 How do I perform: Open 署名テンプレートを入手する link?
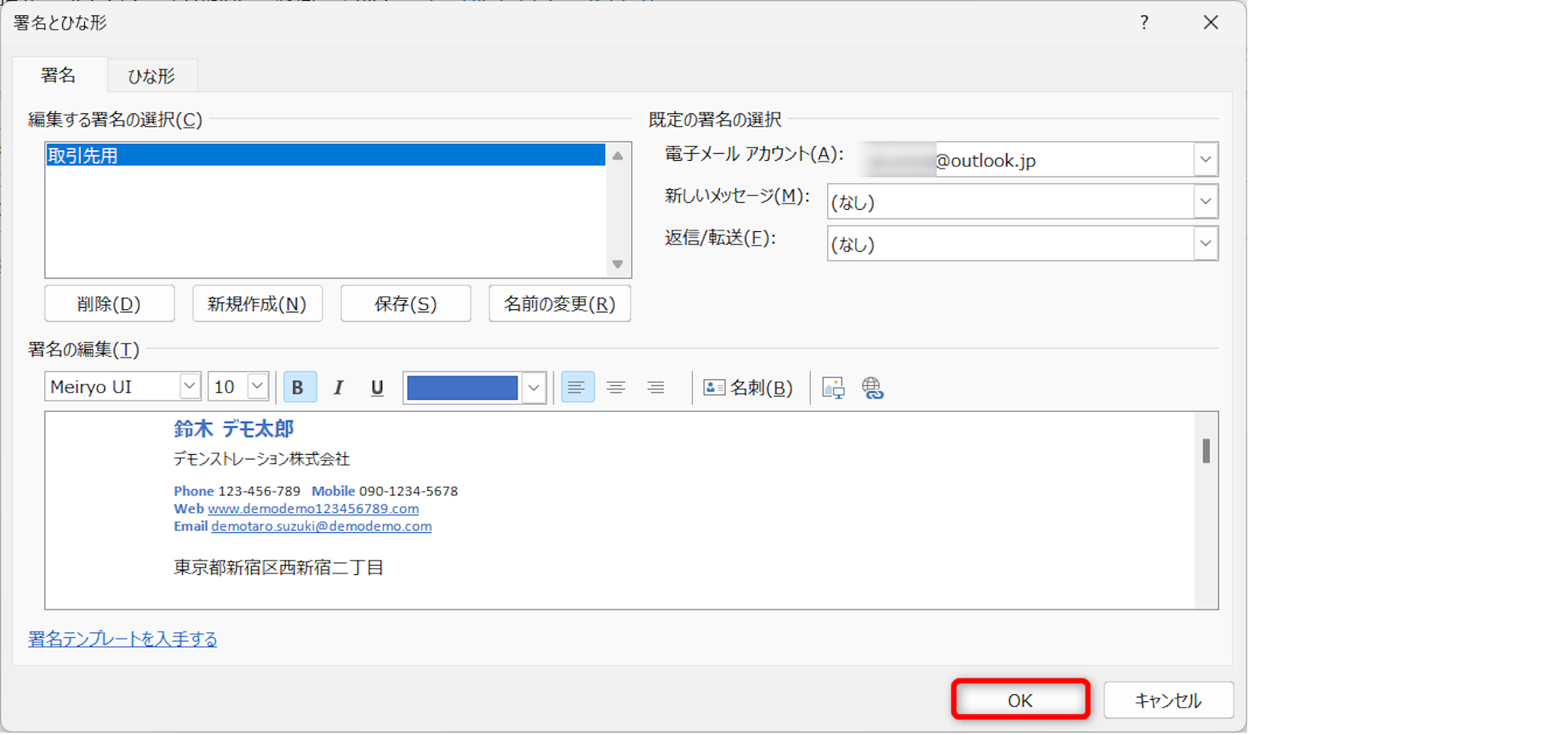click(122, 639)
